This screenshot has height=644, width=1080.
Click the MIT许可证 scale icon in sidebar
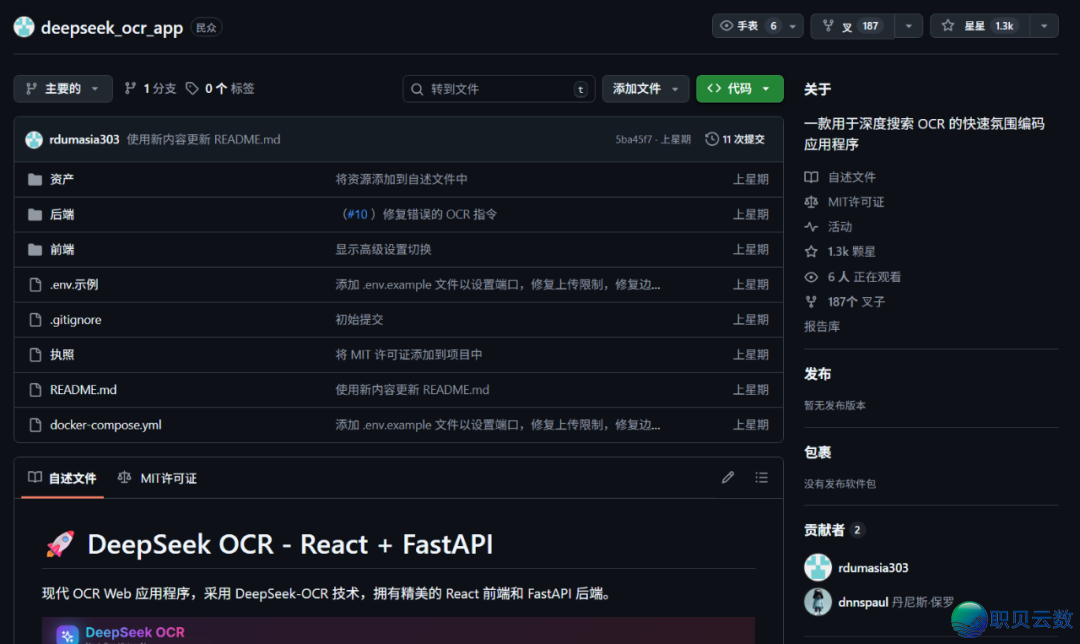(x=812, y=201)
